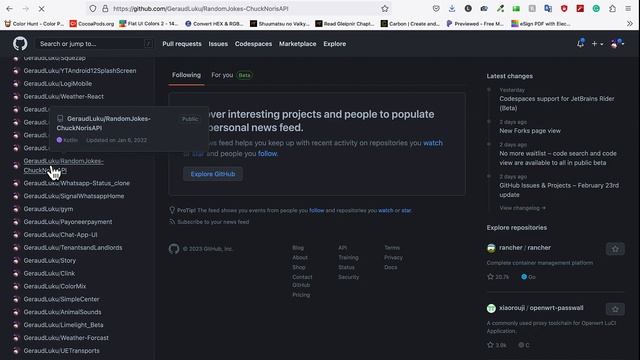This screenshot has height=360, width=640.
Task: Open Issues in header
Action: [x=218, y=44]
